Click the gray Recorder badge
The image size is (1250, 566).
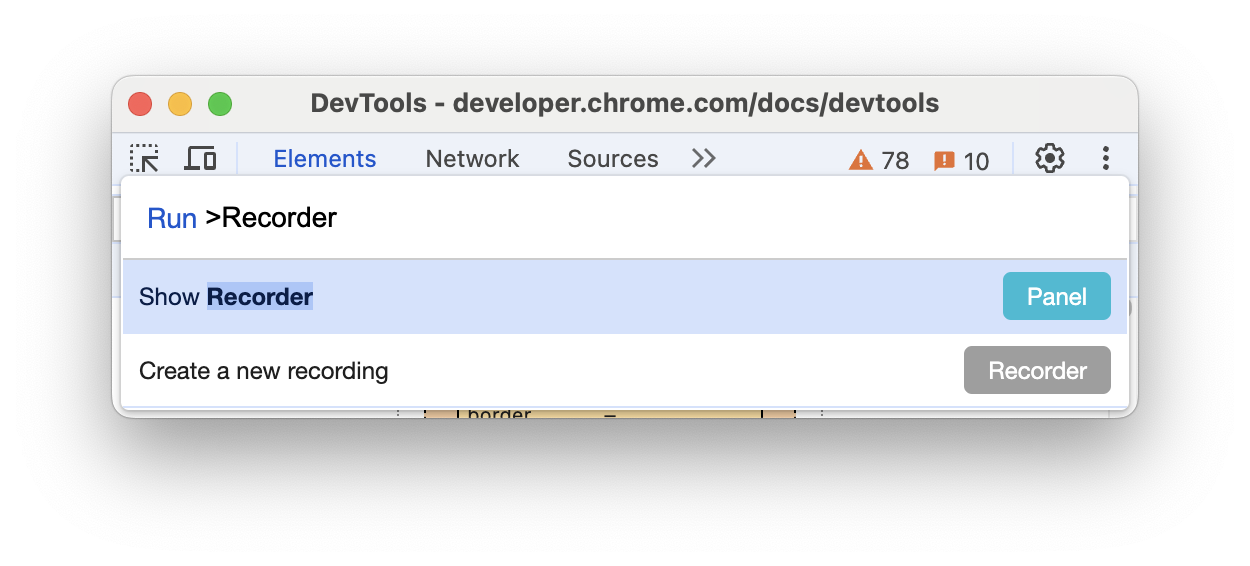pos(1037,371)
